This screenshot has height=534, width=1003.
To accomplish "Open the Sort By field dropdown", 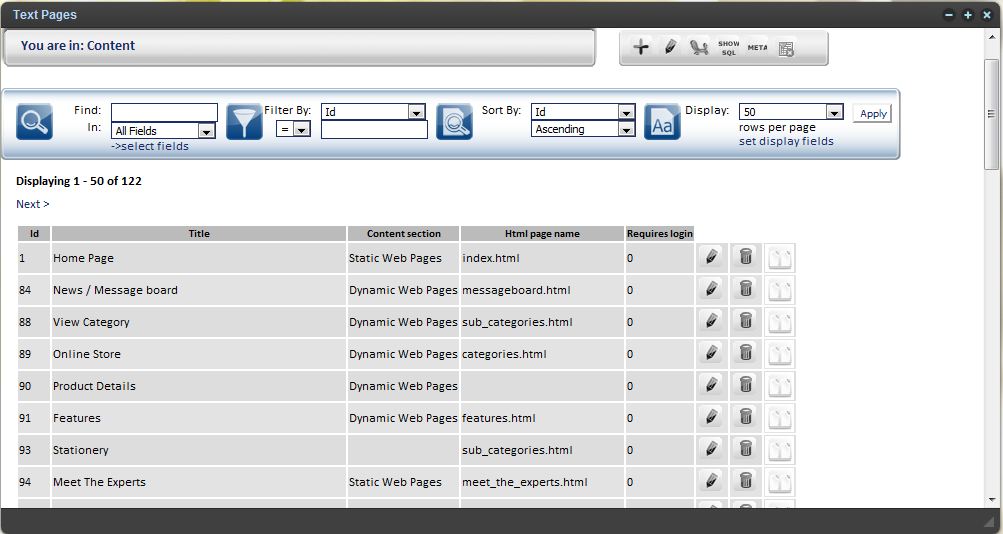I will [x=583, y=112].
